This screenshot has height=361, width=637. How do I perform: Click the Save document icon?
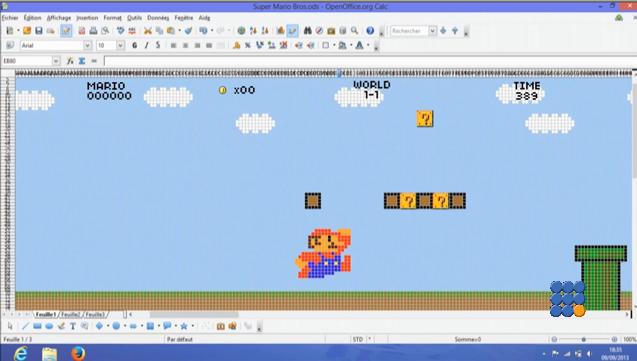(39, 31)
